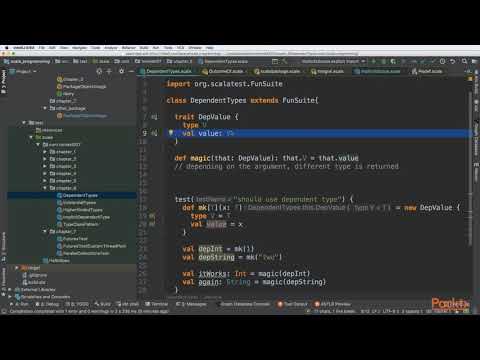Expand the chapter_2 folder under test
The height and width of the screenshot is (360, 480).
click(x=45, y=159)
